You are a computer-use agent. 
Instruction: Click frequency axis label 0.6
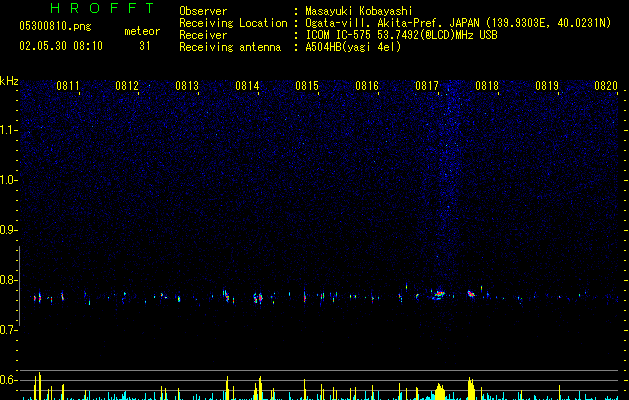pyautogui.click(x=8, y=380)
